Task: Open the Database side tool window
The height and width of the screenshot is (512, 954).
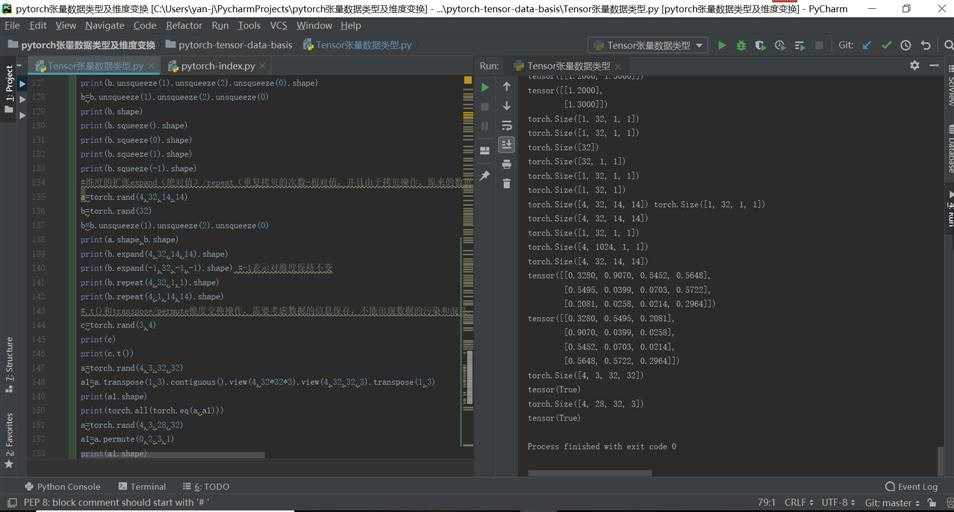Action: coord(949,148)
